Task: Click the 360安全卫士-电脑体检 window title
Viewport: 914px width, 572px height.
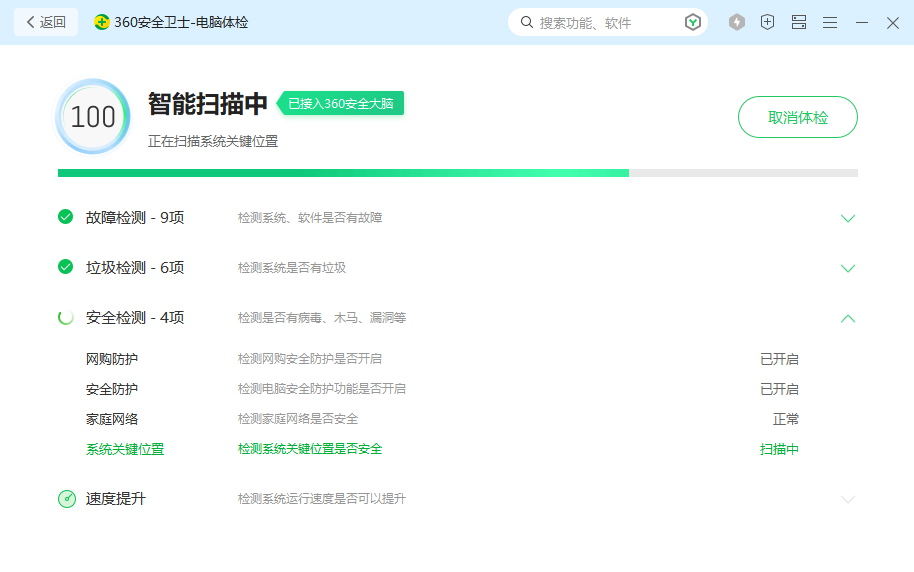Action: pos(181,22)
